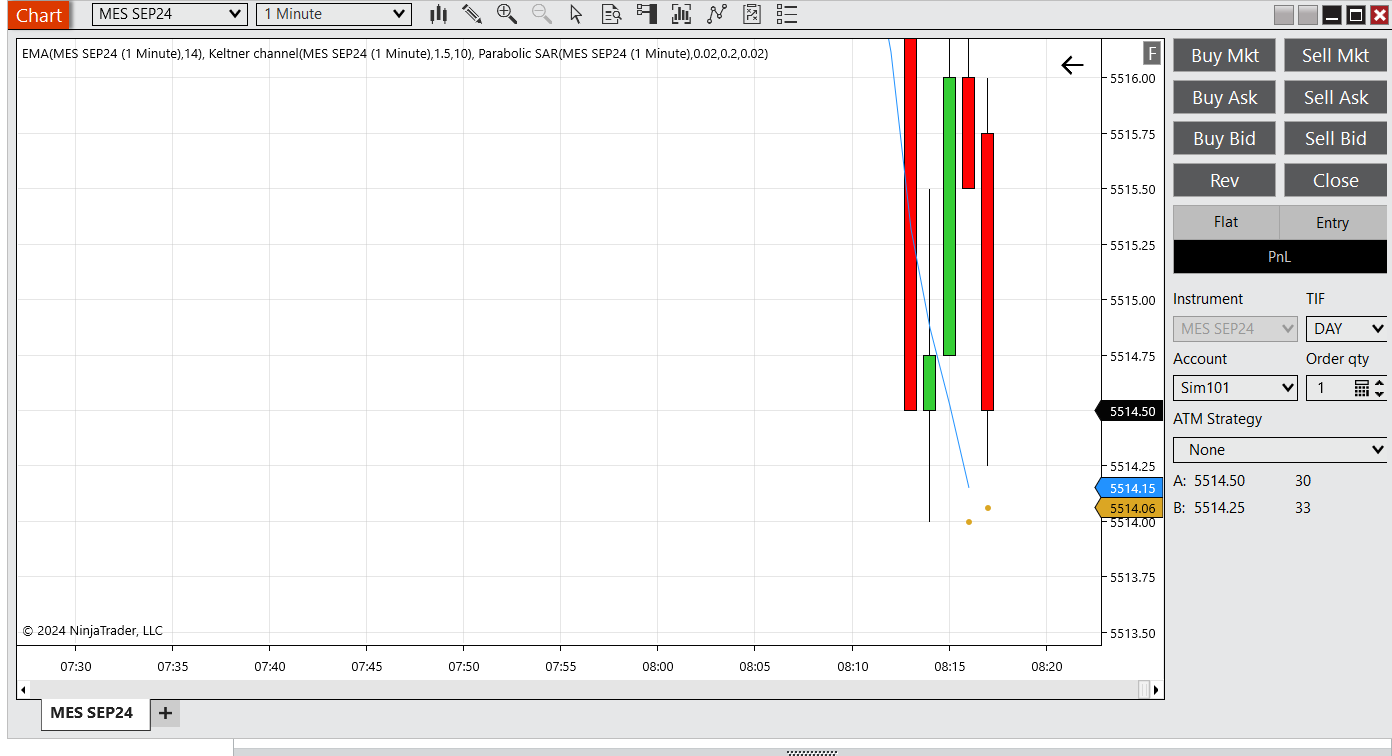Expand the TIF DAY dropdown
The height and width of the screenshot is (756, 1392).
[x=1346, y=329]
